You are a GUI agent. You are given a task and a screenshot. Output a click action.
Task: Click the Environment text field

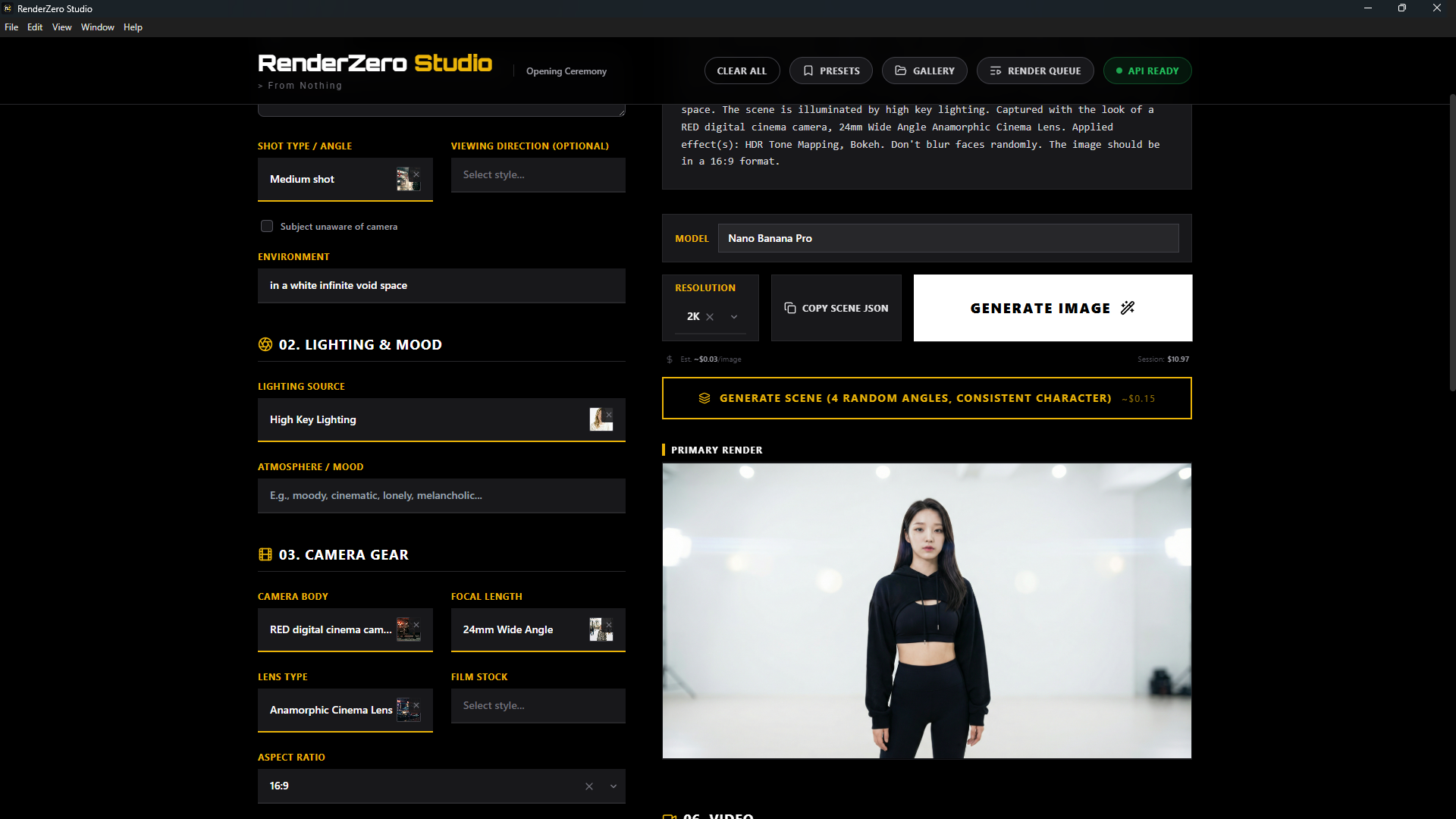[441, 286]
